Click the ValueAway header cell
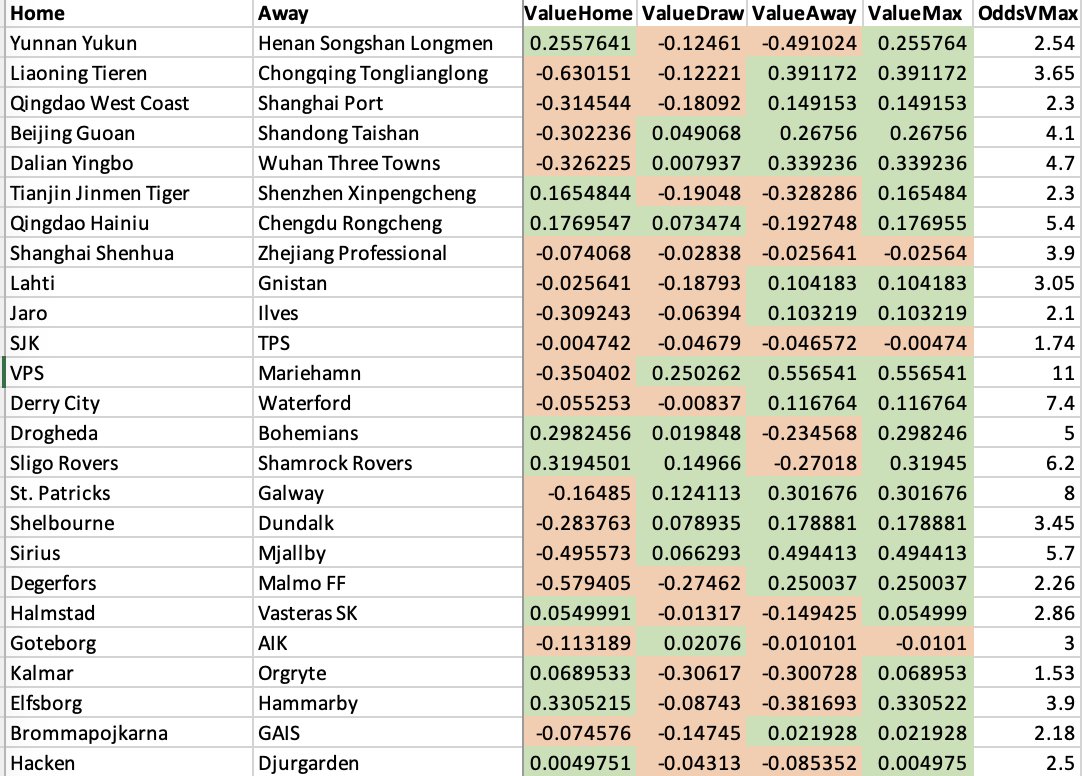The width and height of the screenshot is (1082, 776). tap(804, 13)
